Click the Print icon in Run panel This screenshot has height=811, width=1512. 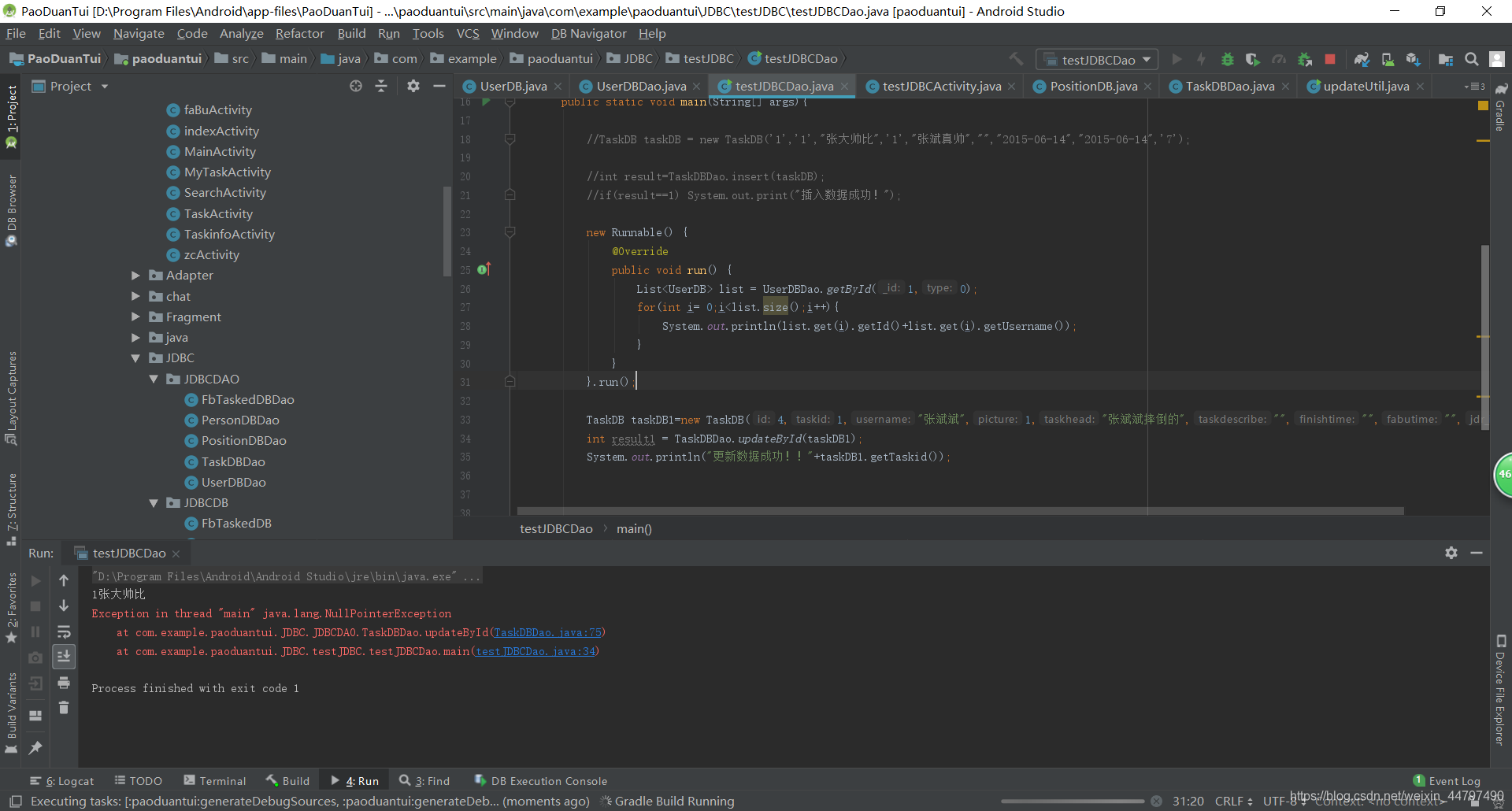[x=64, y=683]
